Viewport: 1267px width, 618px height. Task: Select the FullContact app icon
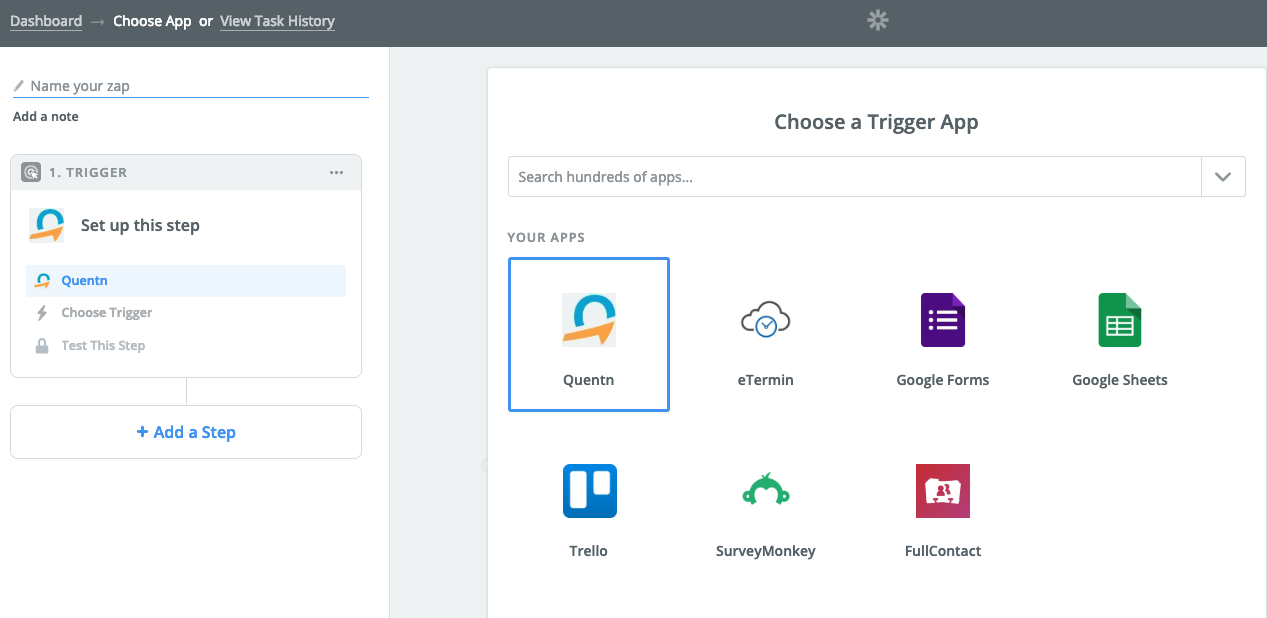pos(942,491)
